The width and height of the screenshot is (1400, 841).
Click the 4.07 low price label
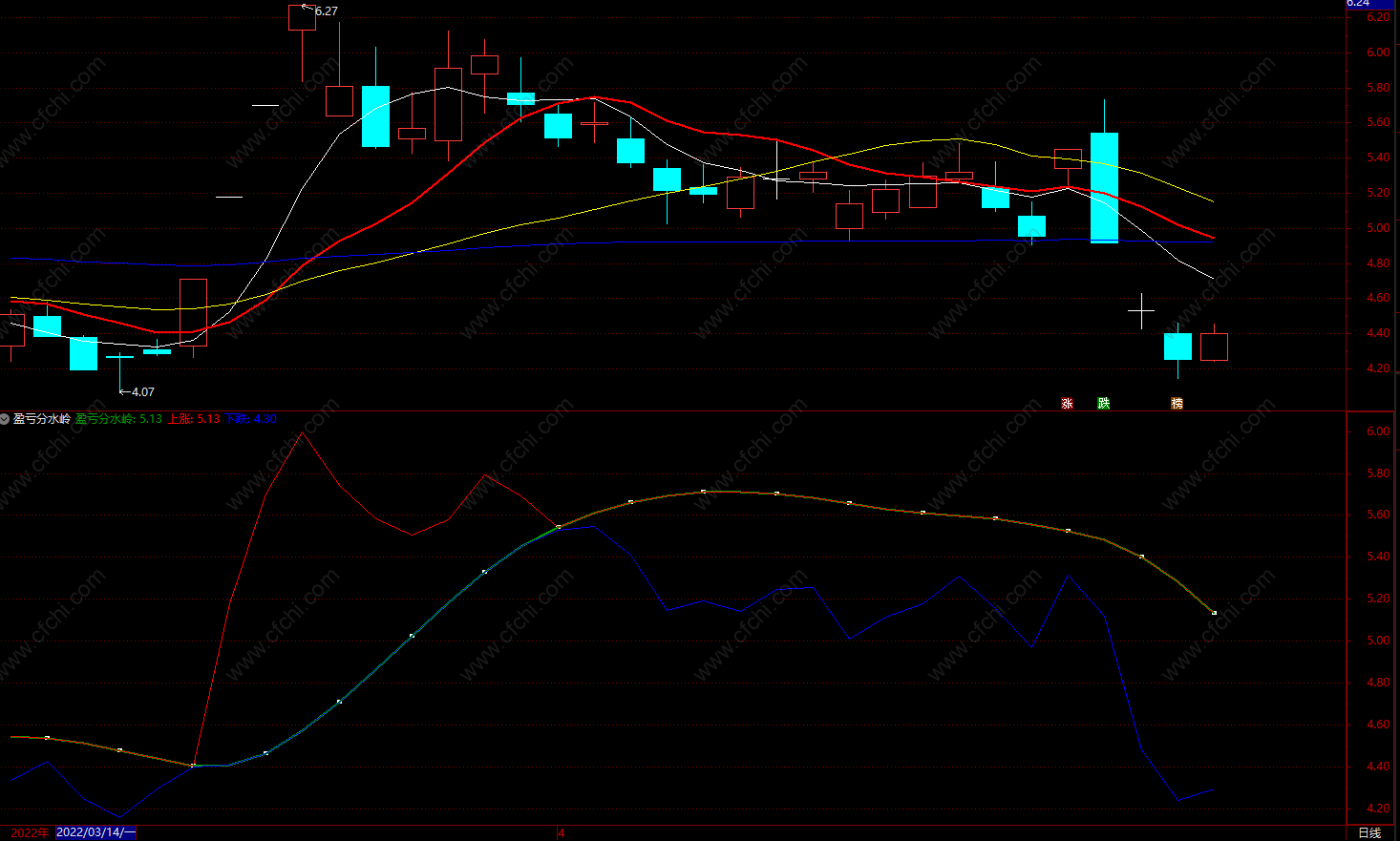[x=142, y=392]
